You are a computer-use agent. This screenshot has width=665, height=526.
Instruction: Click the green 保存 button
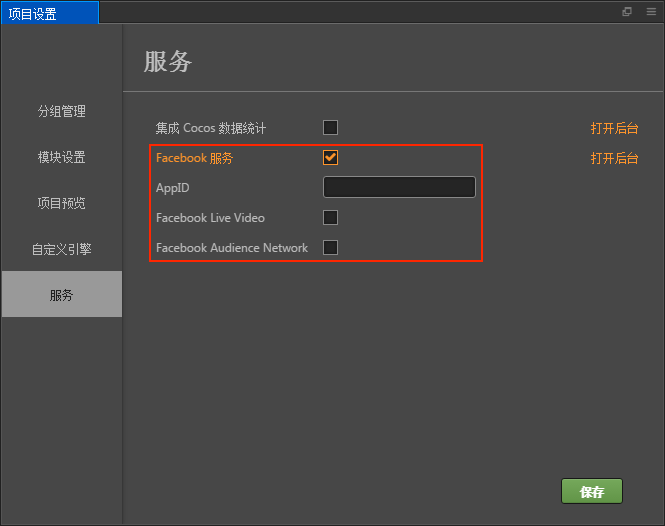click(x=592, y=491)
